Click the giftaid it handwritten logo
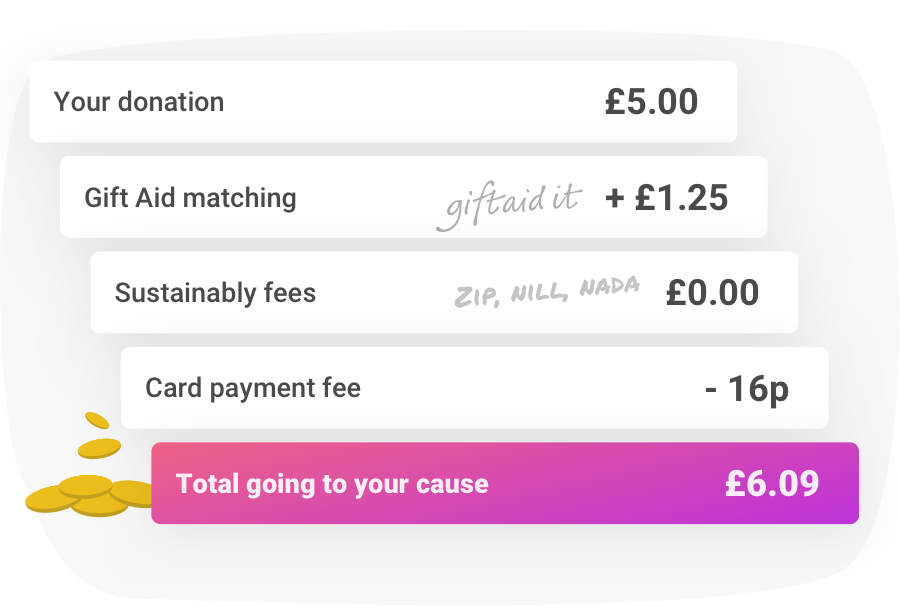The image size is (900, 606). pyautogui.click(x=510, y=205)
